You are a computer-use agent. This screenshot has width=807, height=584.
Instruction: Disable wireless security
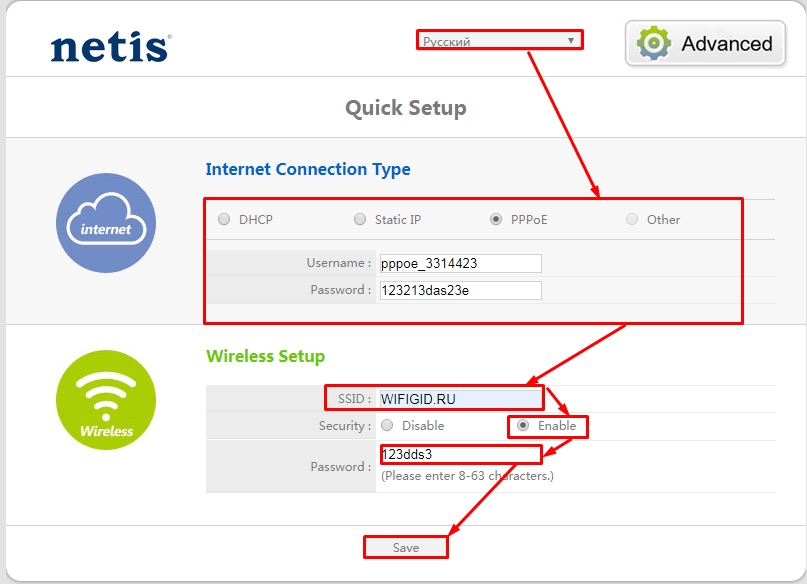(x=387, y=425)
